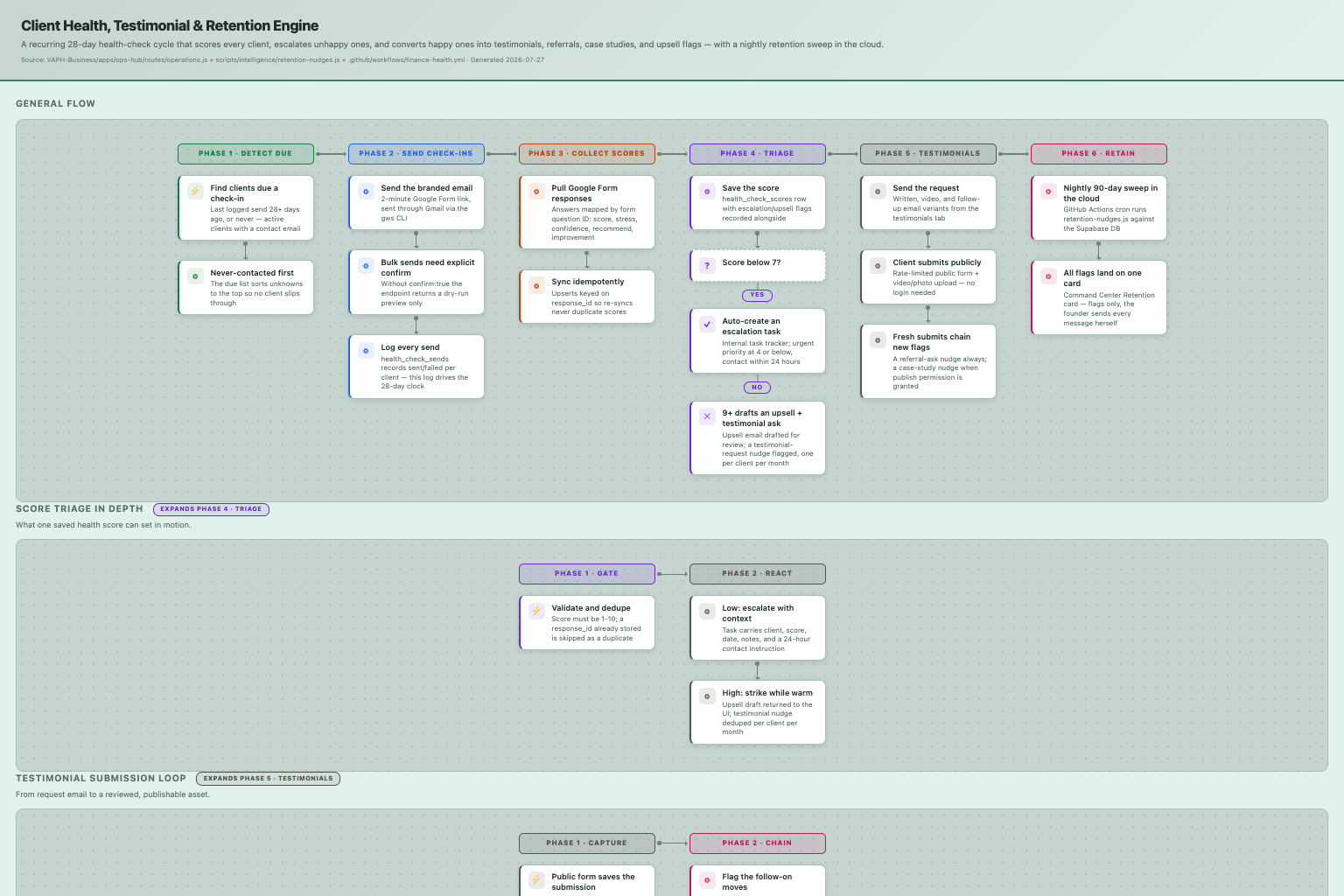Click the YES branch label
1344x896 pixels.
click(x=758, y=295)
